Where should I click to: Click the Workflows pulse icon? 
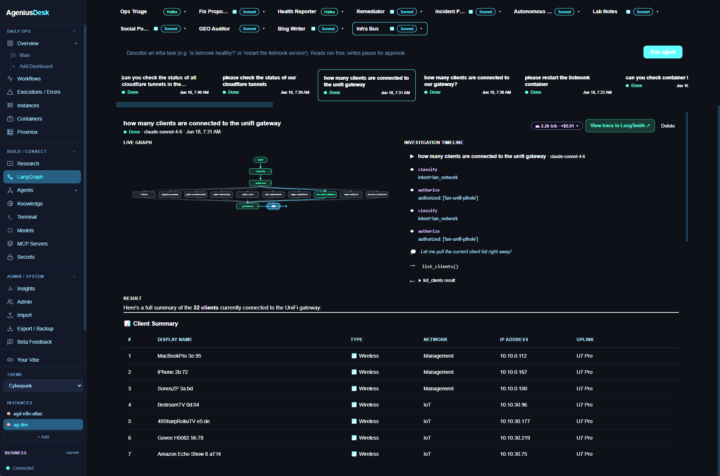tap(10, 78)
